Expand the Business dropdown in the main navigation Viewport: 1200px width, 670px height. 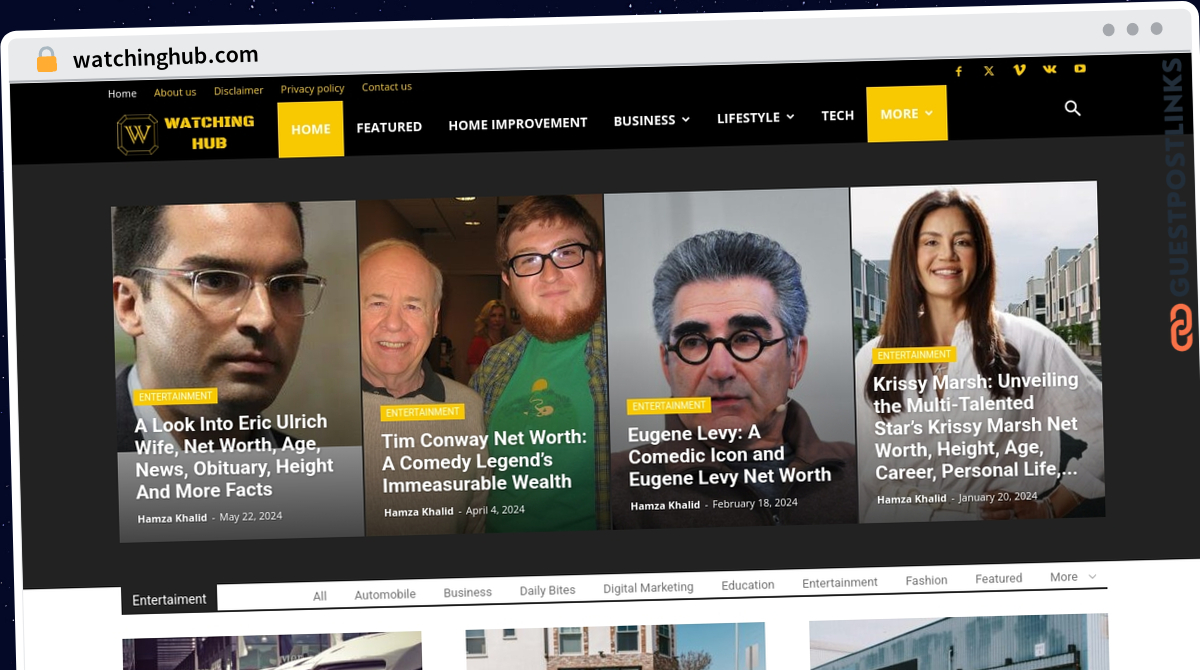652,120
